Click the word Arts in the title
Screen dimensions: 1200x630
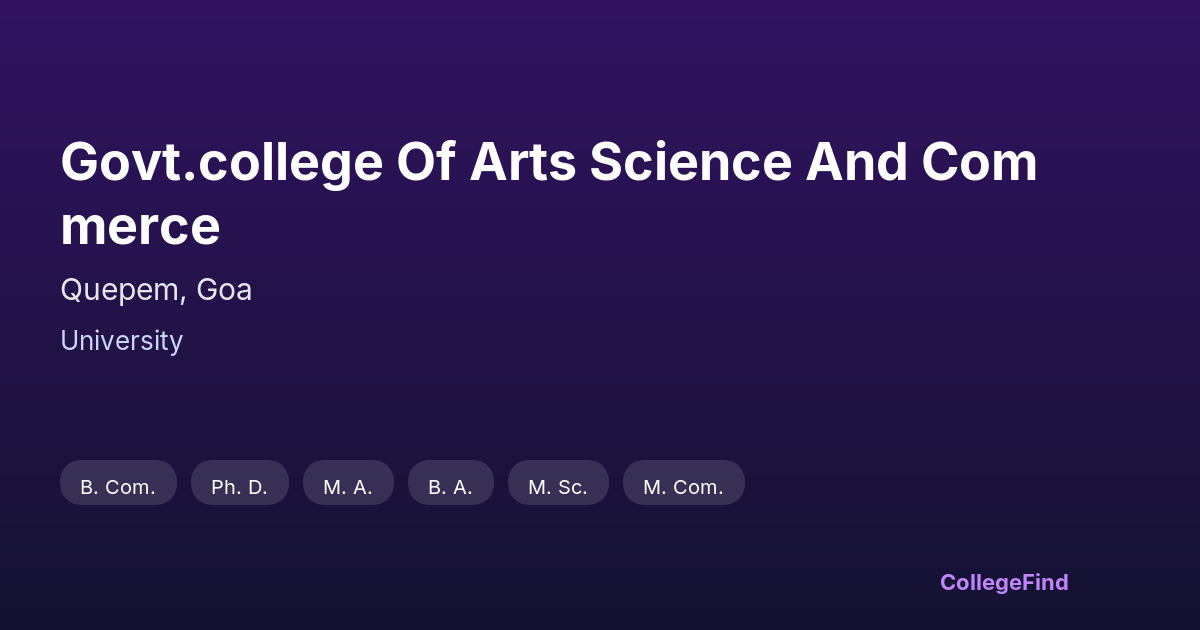pyautogui.click(x=522, y=163)
